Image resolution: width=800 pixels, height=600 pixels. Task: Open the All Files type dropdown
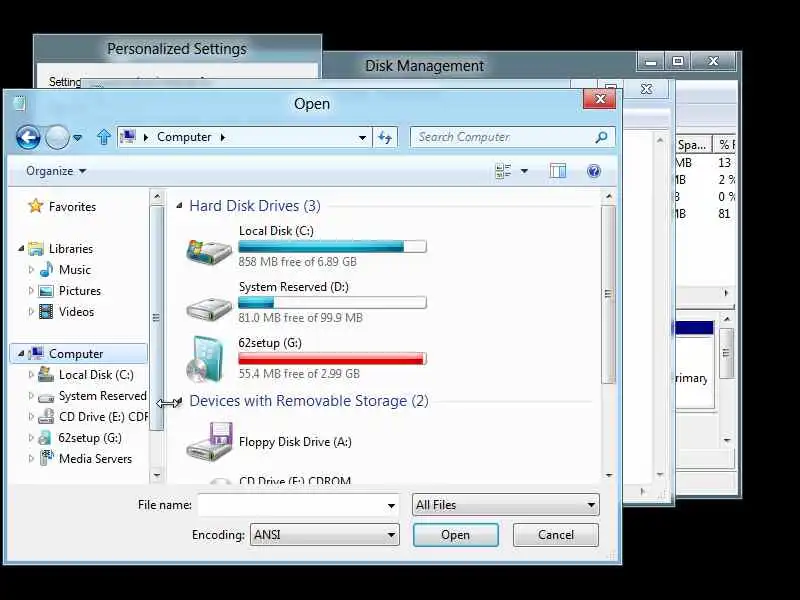[506, 505]
